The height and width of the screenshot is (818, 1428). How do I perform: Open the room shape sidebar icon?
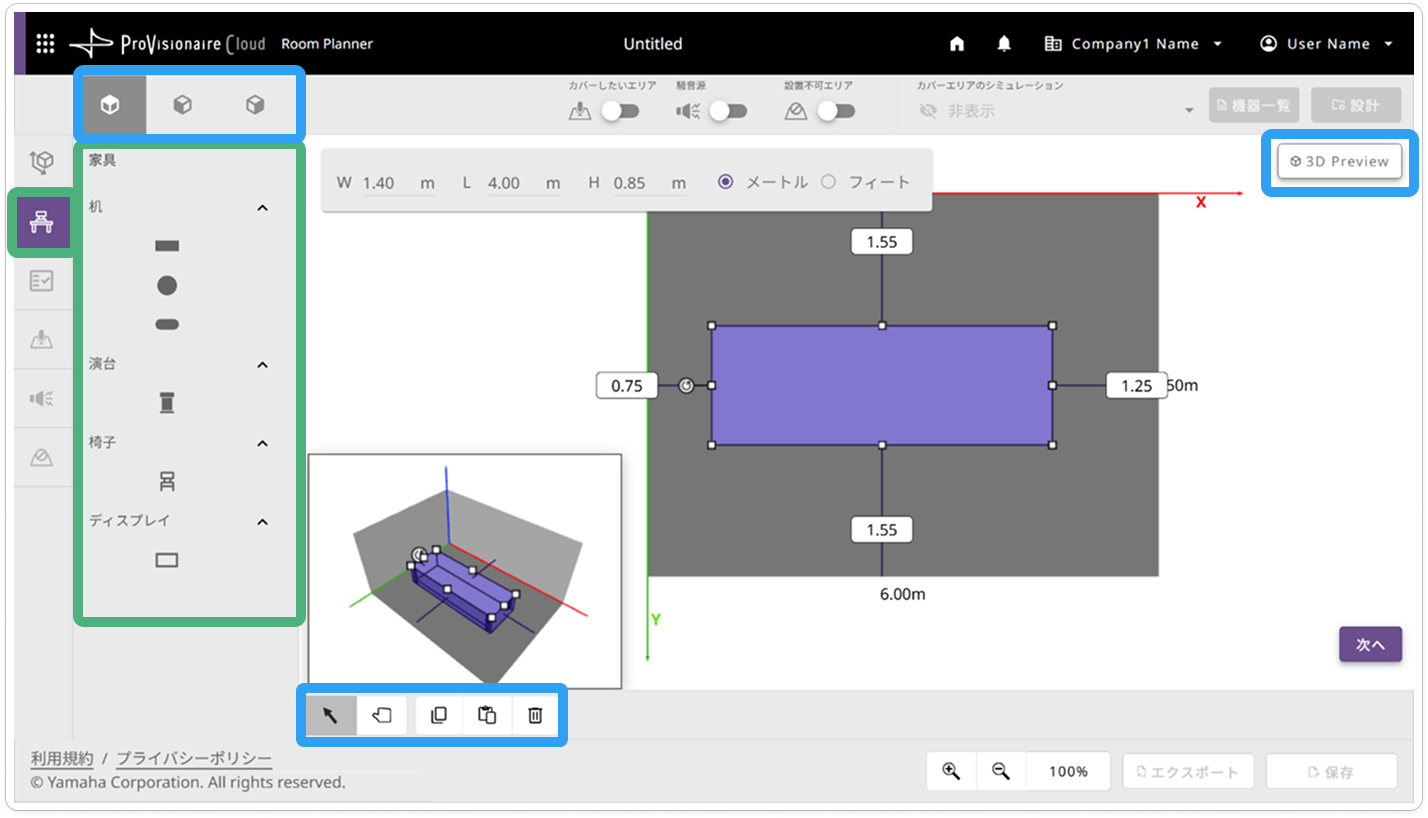coord(41,162)
